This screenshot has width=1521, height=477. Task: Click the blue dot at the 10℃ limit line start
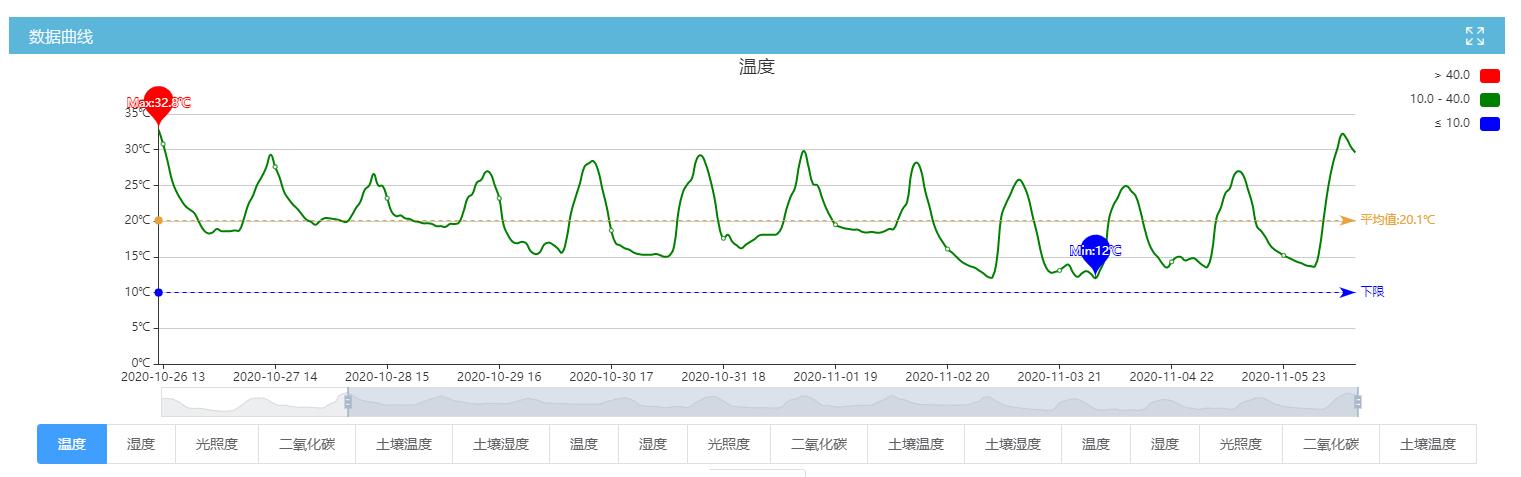158,292
